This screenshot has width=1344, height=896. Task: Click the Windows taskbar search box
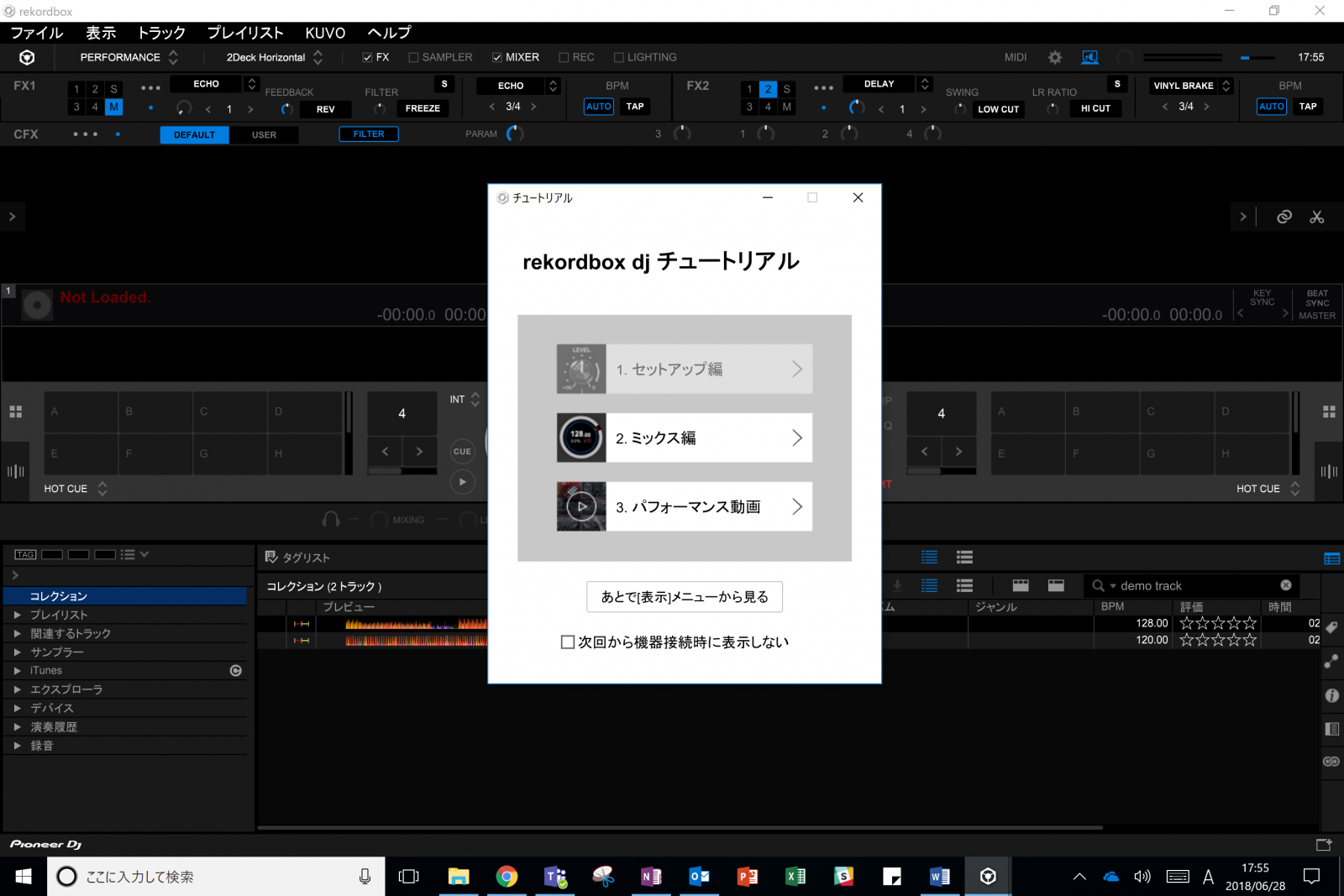[x=216, y=877]
